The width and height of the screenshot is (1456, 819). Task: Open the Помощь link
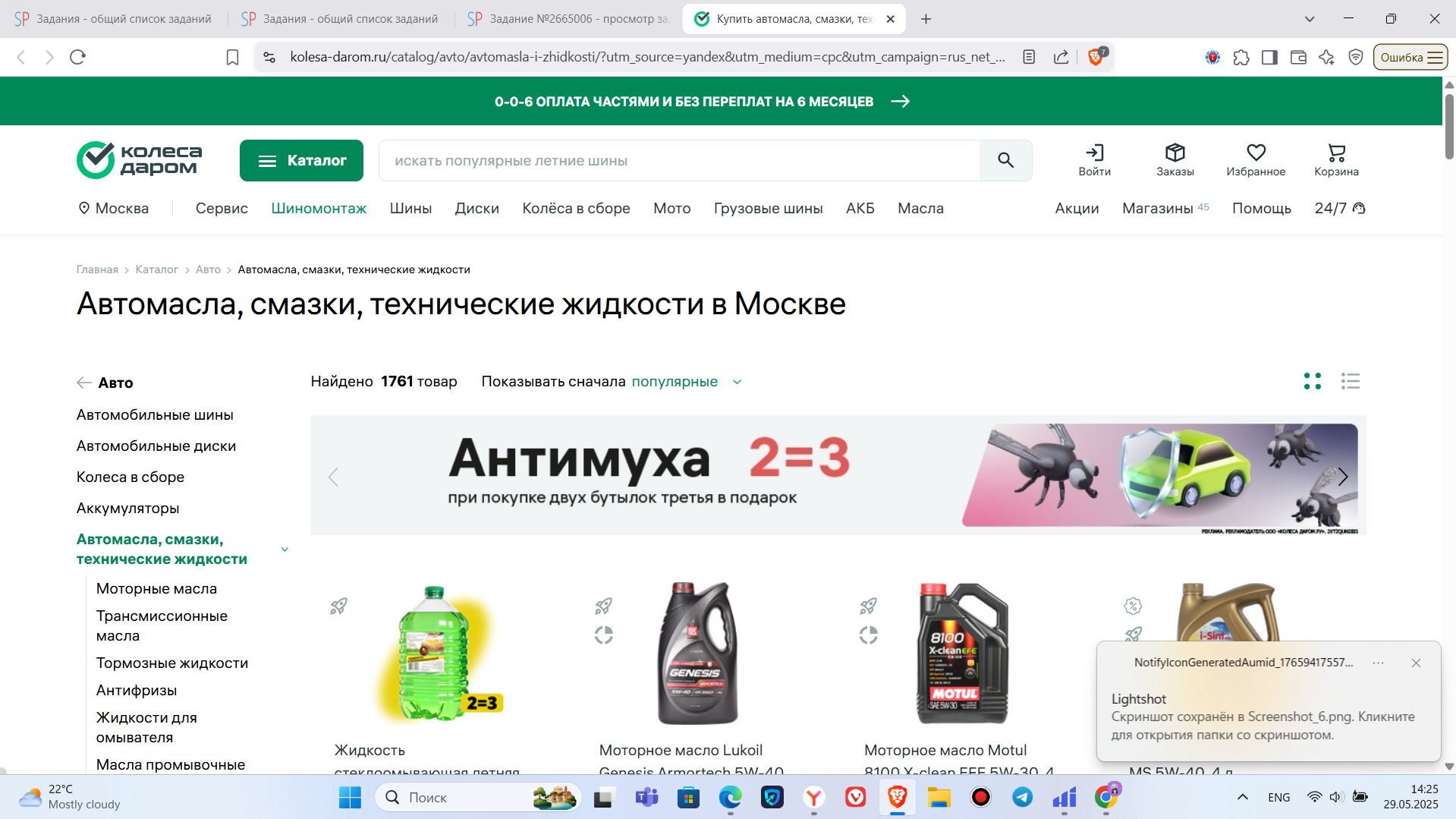(x=1261, y=208)
